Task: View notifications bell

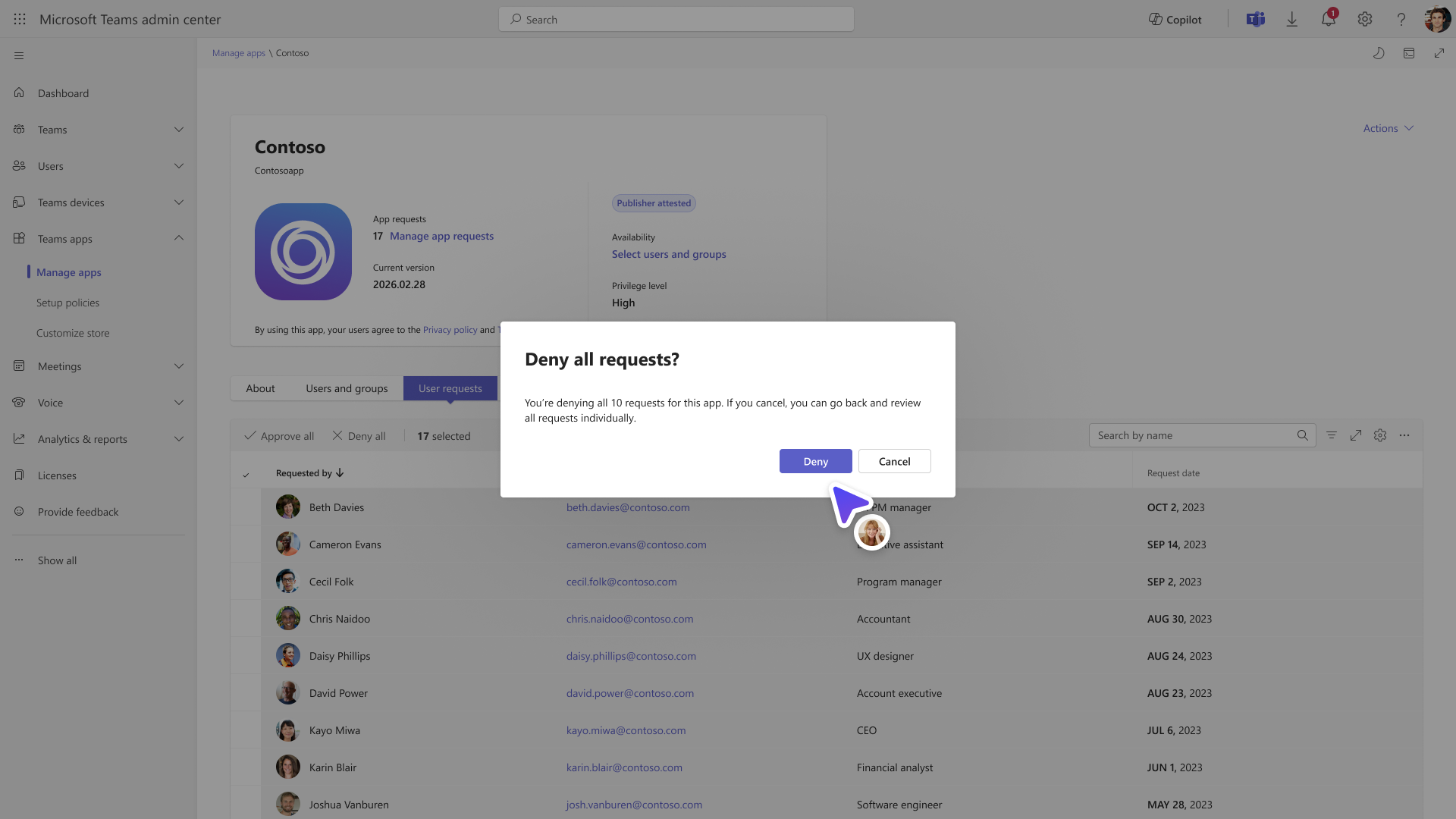Action: click(1329, 20)
